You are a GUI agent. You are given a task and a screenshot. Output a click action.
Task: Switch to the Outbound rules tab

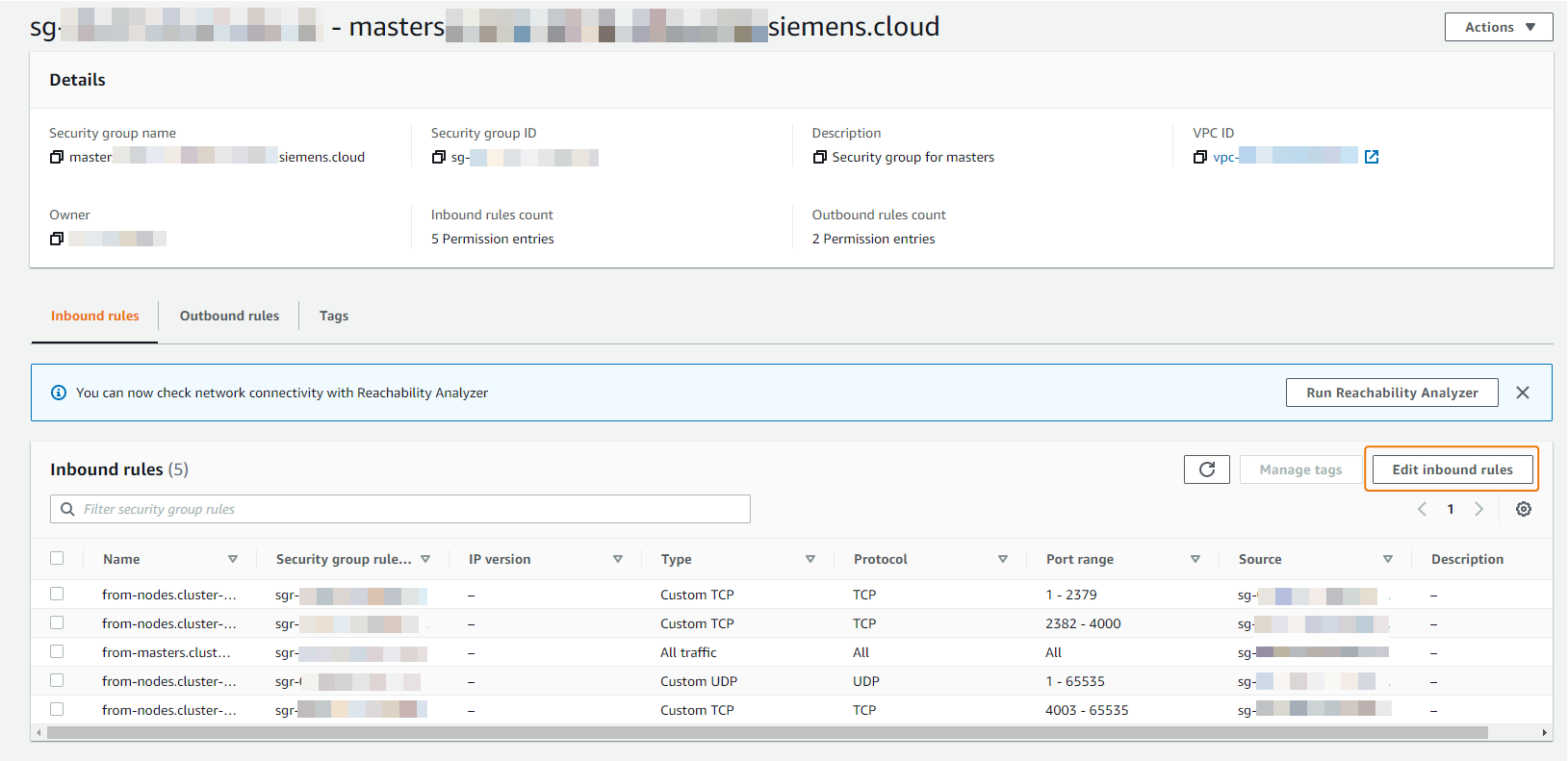click(x=229, y=316)
